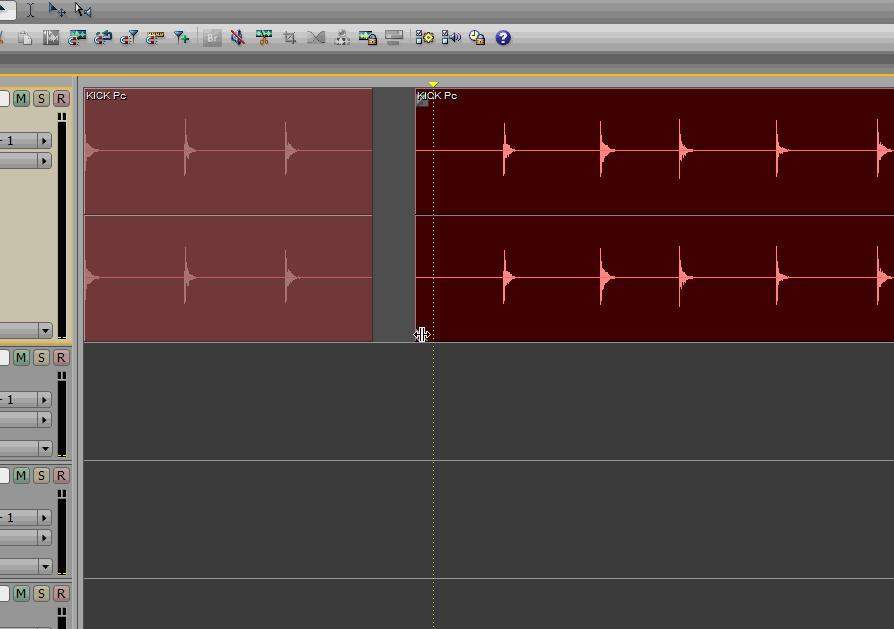Click the third track level meter

pyautogui.click(x=62, y=533)
